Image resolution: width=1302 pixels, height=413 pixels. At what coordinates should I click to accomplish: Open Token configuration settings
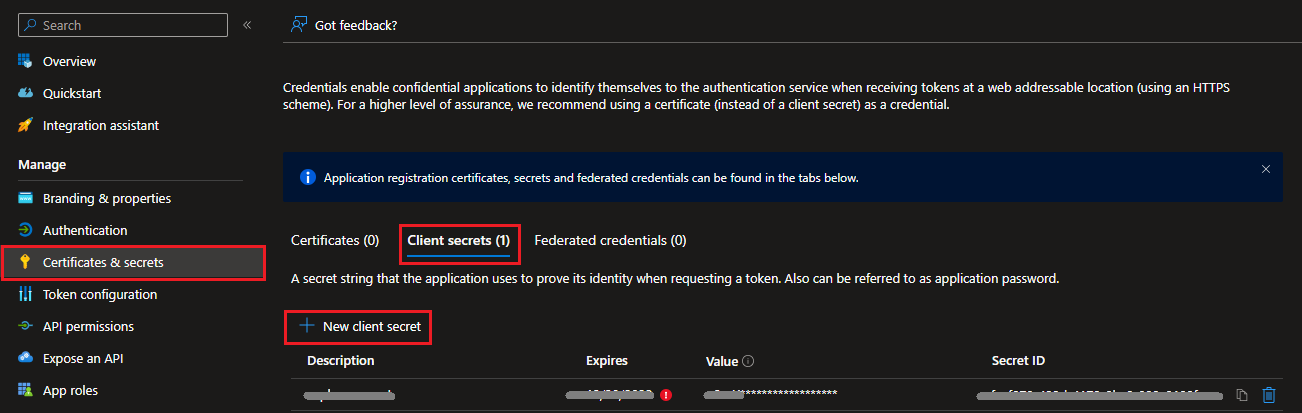[x=99, y=294]
